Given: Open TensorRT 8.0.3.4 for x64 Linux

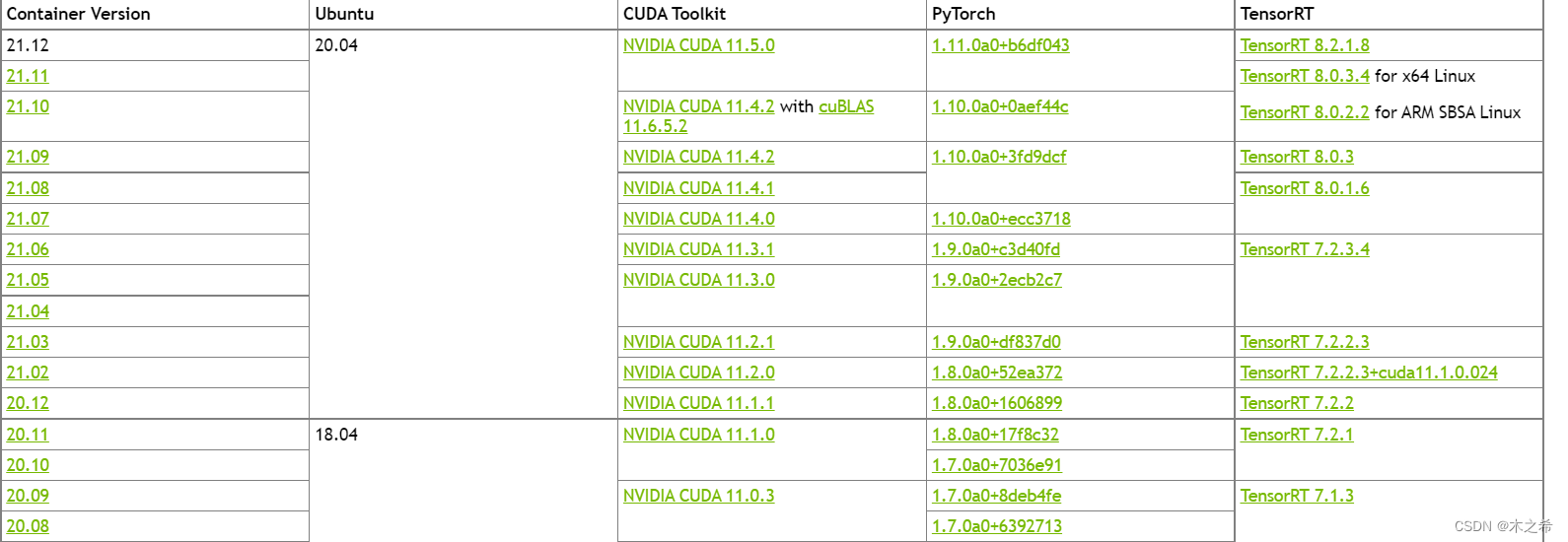Looking at the screenshot, I should pyautogui.click(x=1305, y=76).
